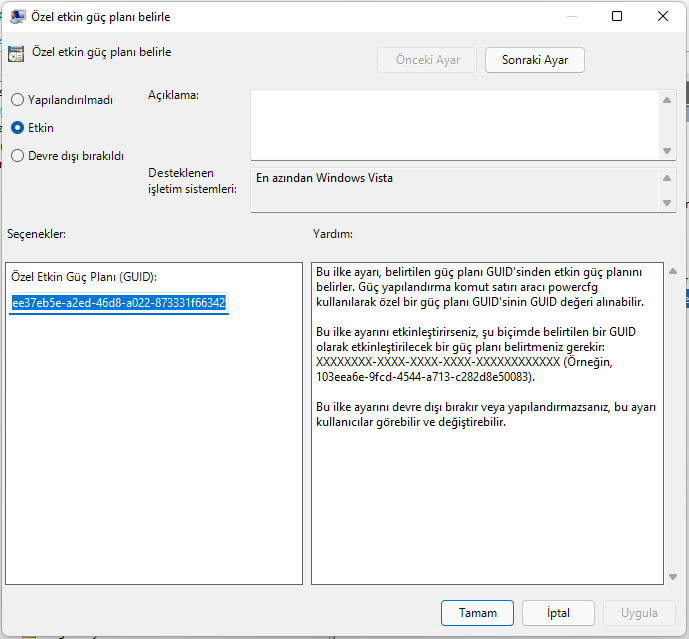This screenshot has width=689, height=639.
Task: Confirm with the Tamam button
Action: pyautogui.click(x=477, y=613)
